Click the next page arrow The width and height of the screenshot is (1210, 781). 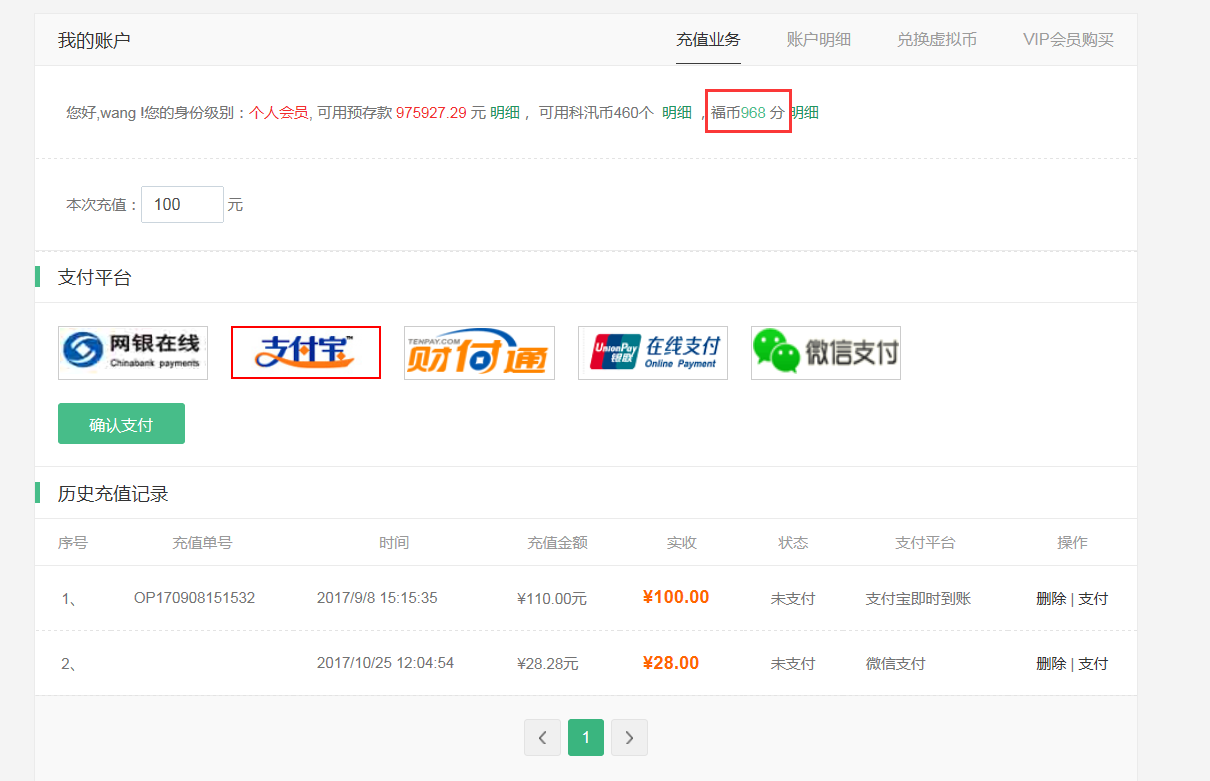629,737
